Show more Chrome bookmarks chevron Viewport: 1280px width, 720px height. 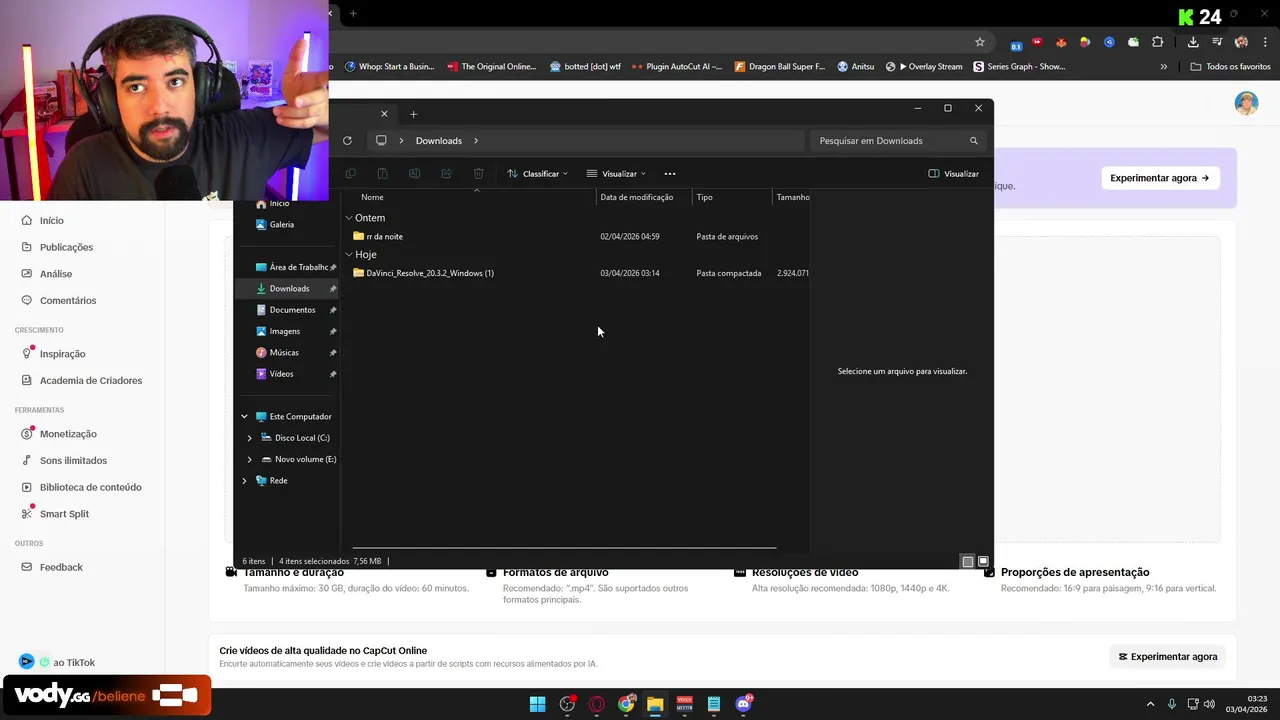(x=1163, y=67)
